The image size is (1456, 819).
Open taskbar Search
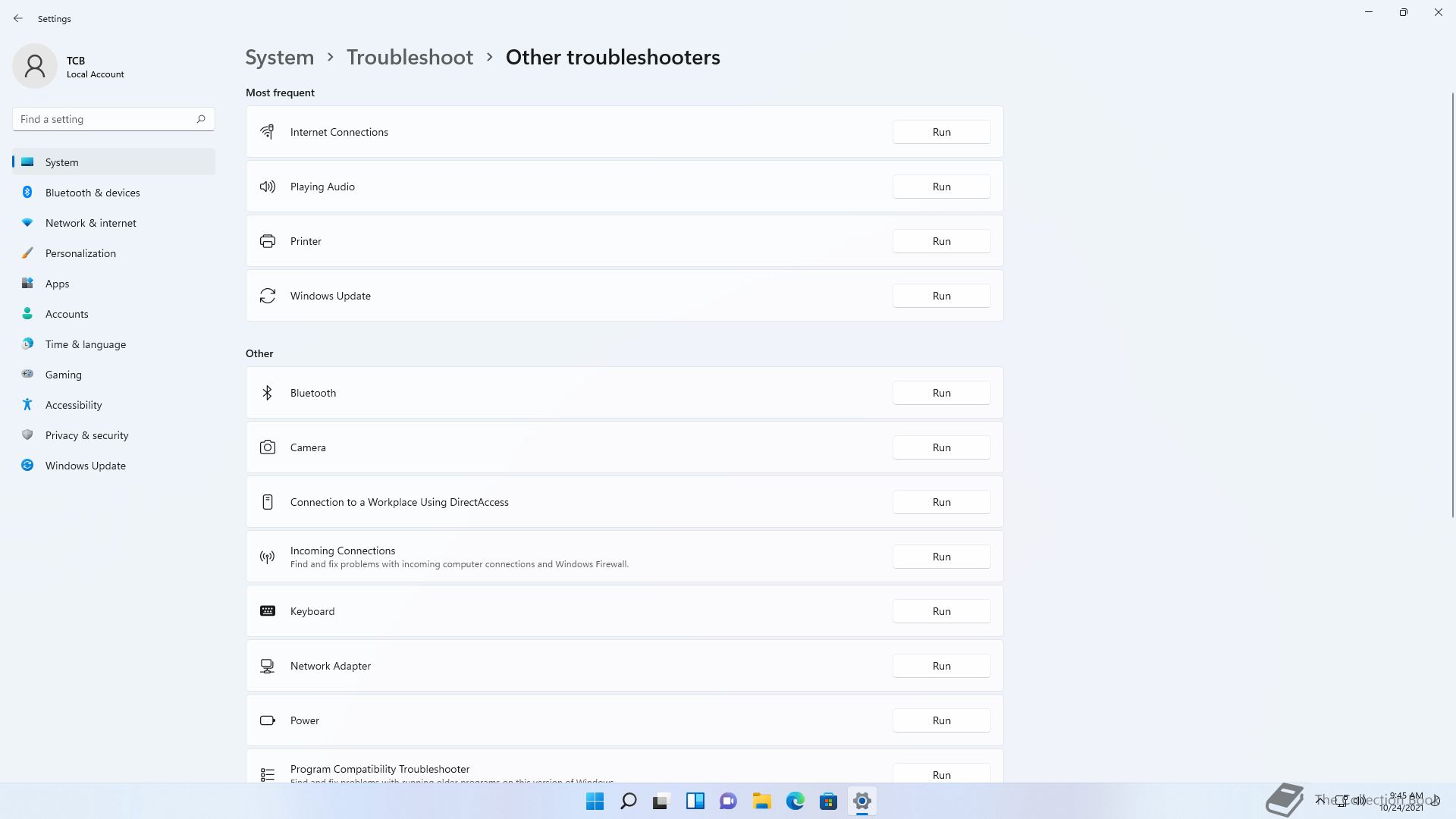[628, 801]
